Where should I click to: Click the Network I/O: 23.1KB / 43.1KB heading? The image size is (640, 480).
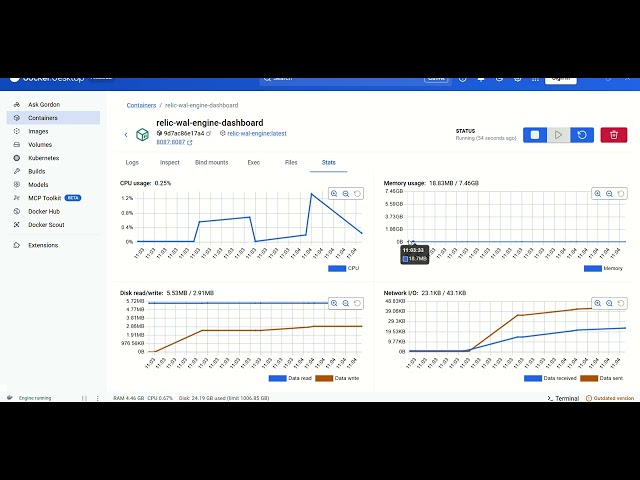tap(425, 293)
